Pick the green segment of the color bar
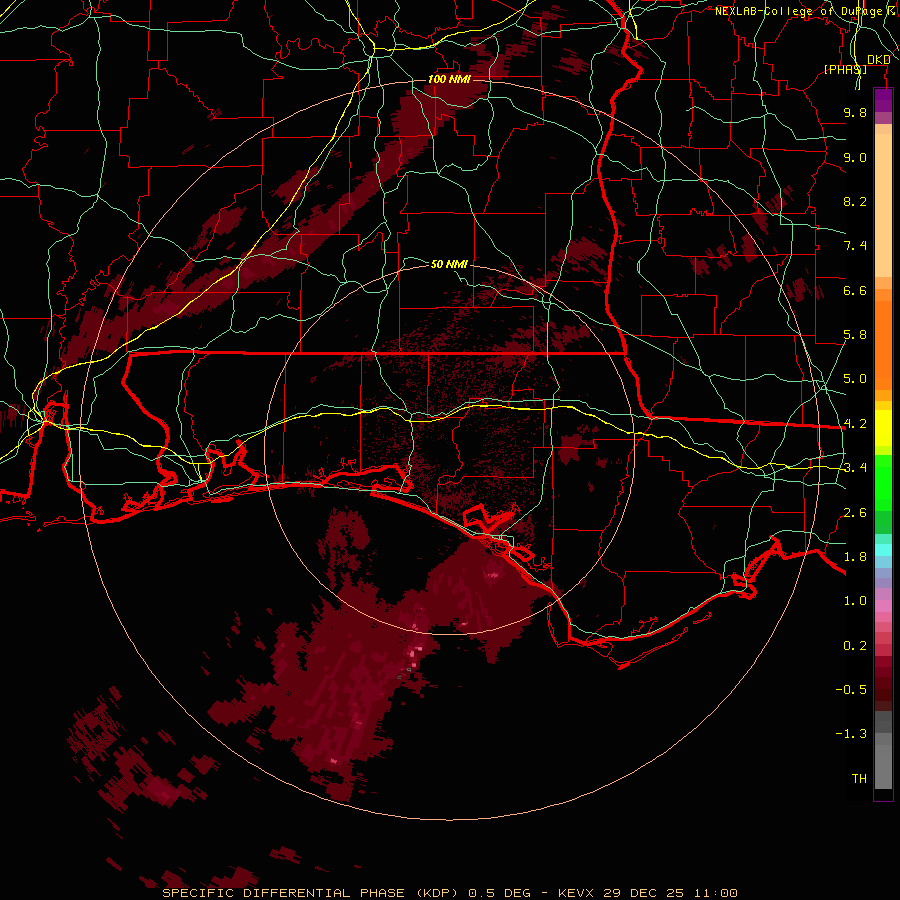 883,482
